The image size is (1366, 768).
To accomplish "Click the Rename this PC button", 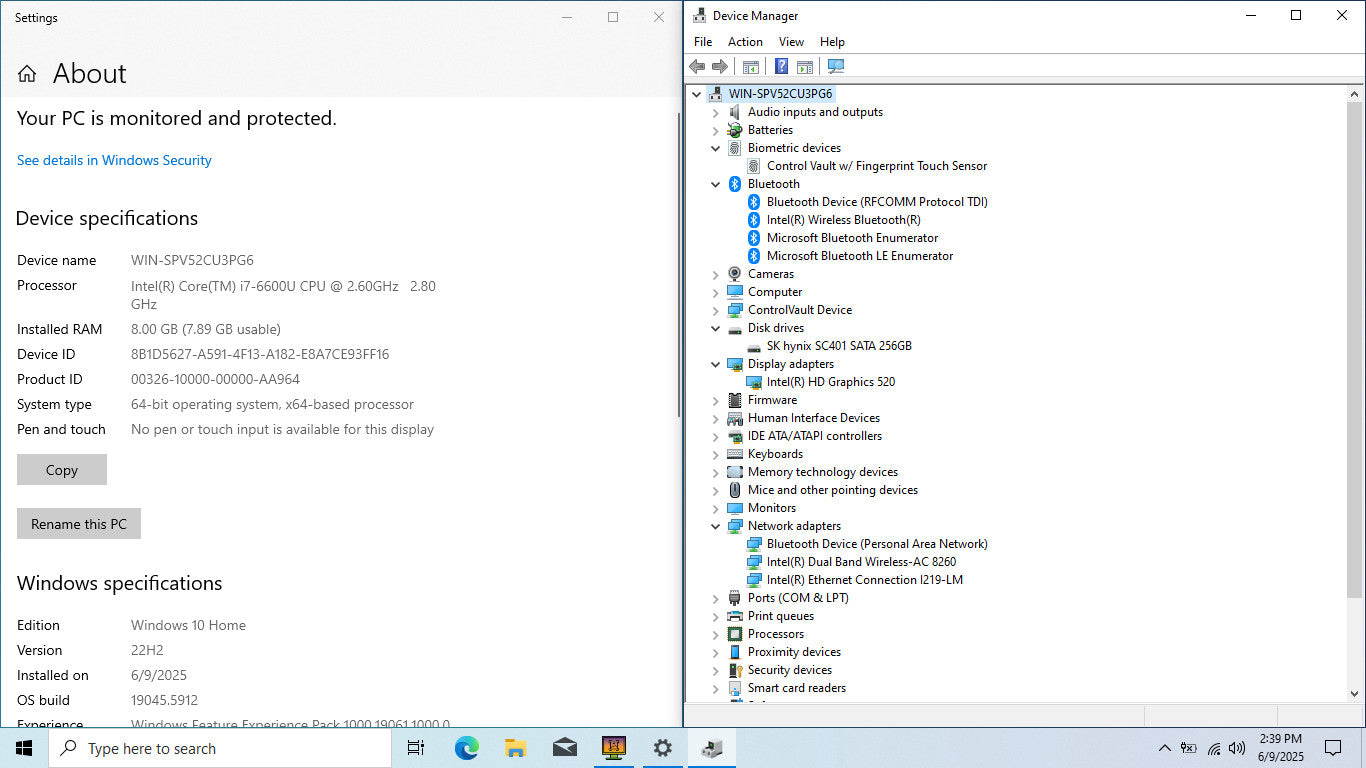I will pyautogui.click(x=79, y=524).
